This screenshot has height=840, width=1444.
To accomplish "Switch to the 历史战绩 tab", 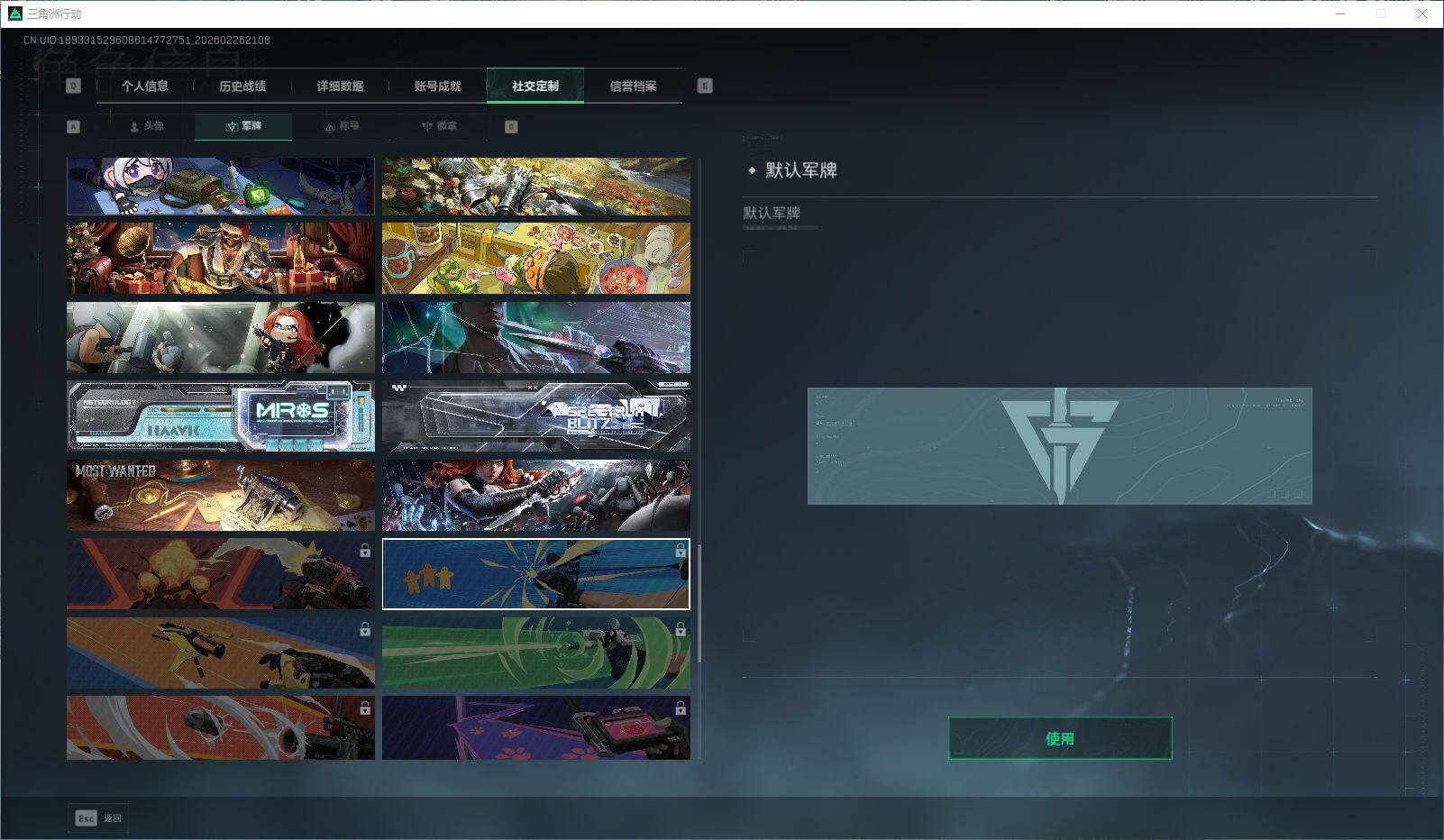I will point(242,87).
